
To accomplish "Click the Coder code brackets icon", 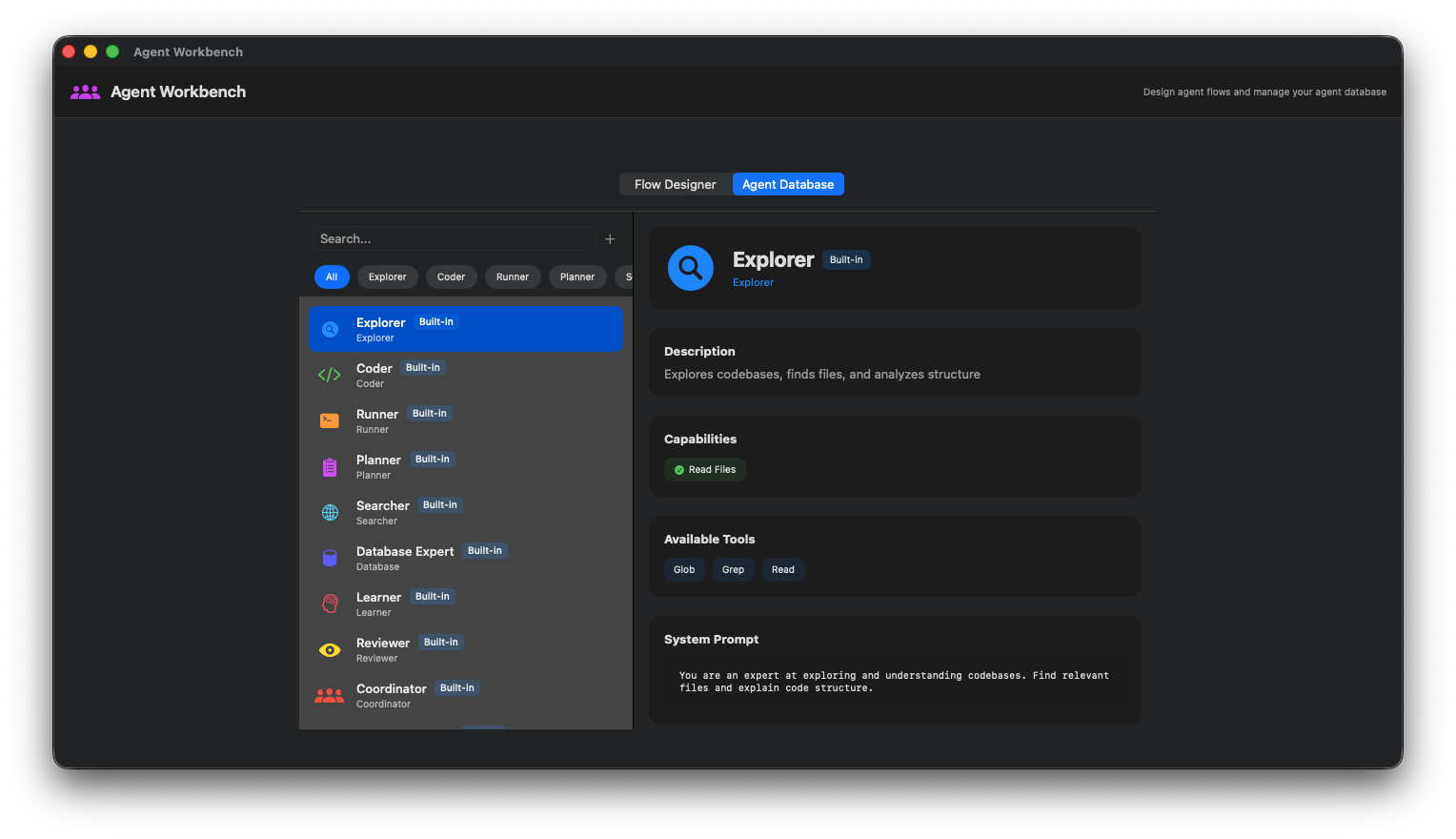I will pos(330,375).
